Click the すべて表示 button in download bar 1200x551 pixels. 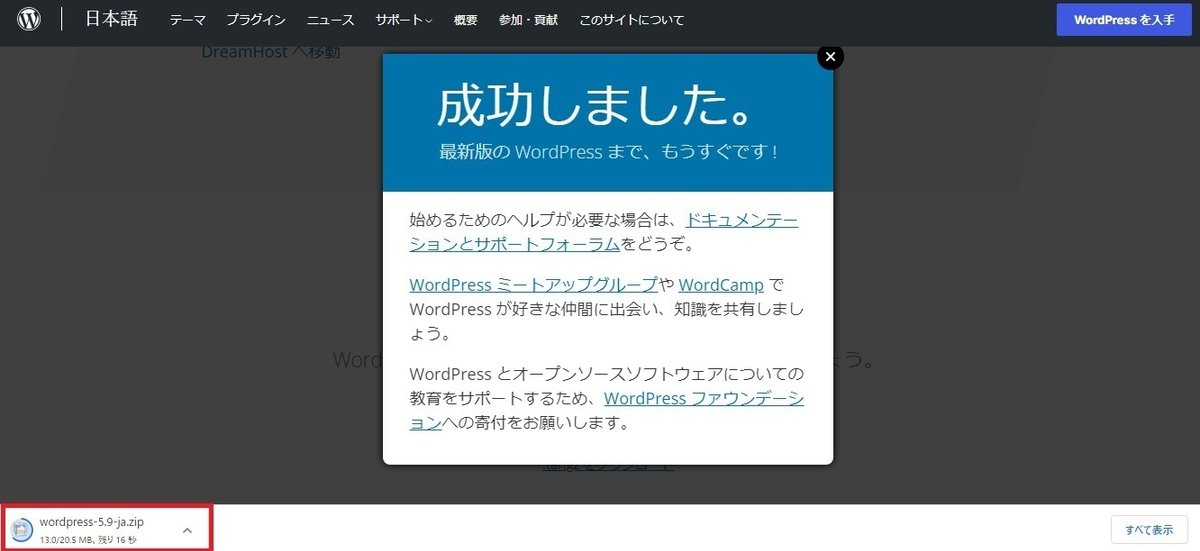(1149, 529)
